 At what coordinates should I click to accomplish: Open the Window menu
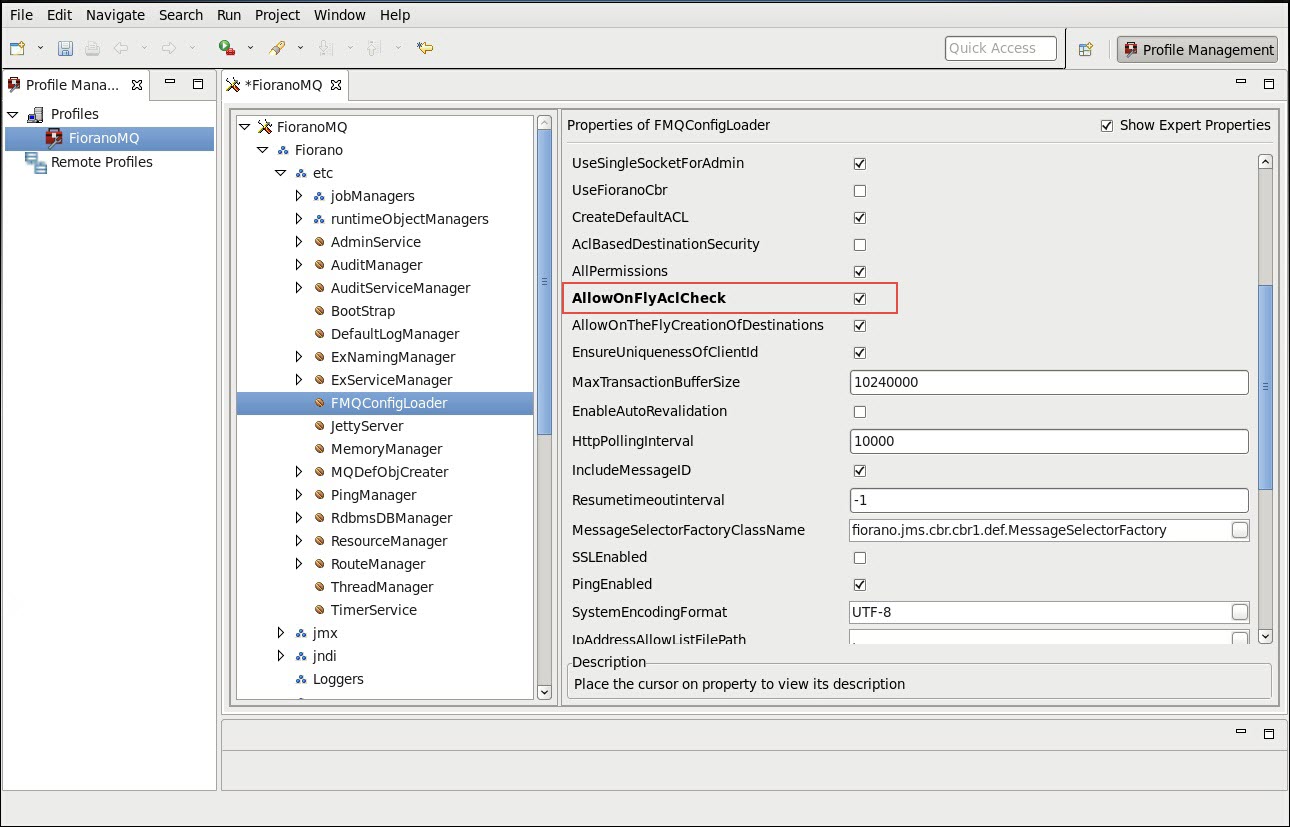click(340, 15)
